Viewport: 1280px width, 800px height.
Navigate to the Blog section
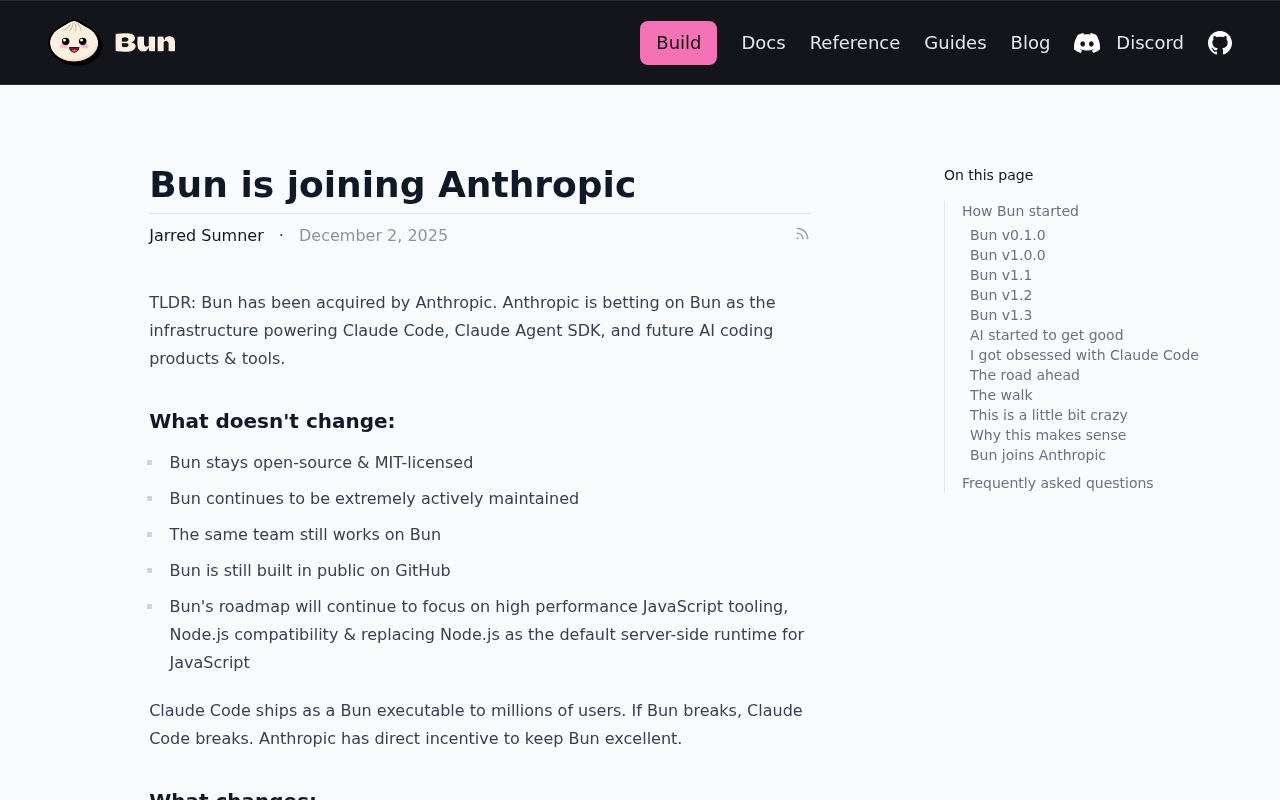point(1030,43)
